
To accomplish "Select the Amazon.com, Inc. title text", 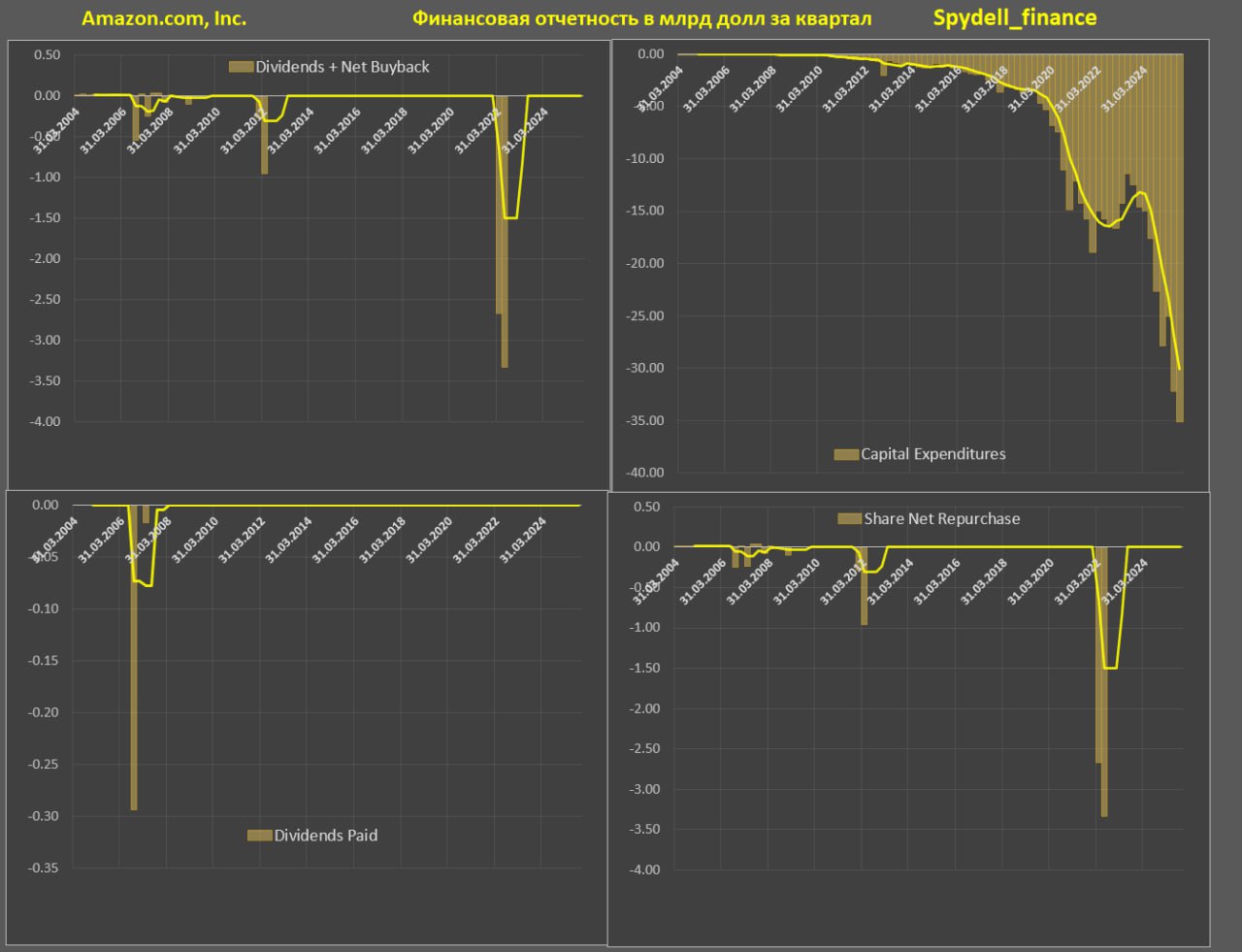I will coord(164,18).
